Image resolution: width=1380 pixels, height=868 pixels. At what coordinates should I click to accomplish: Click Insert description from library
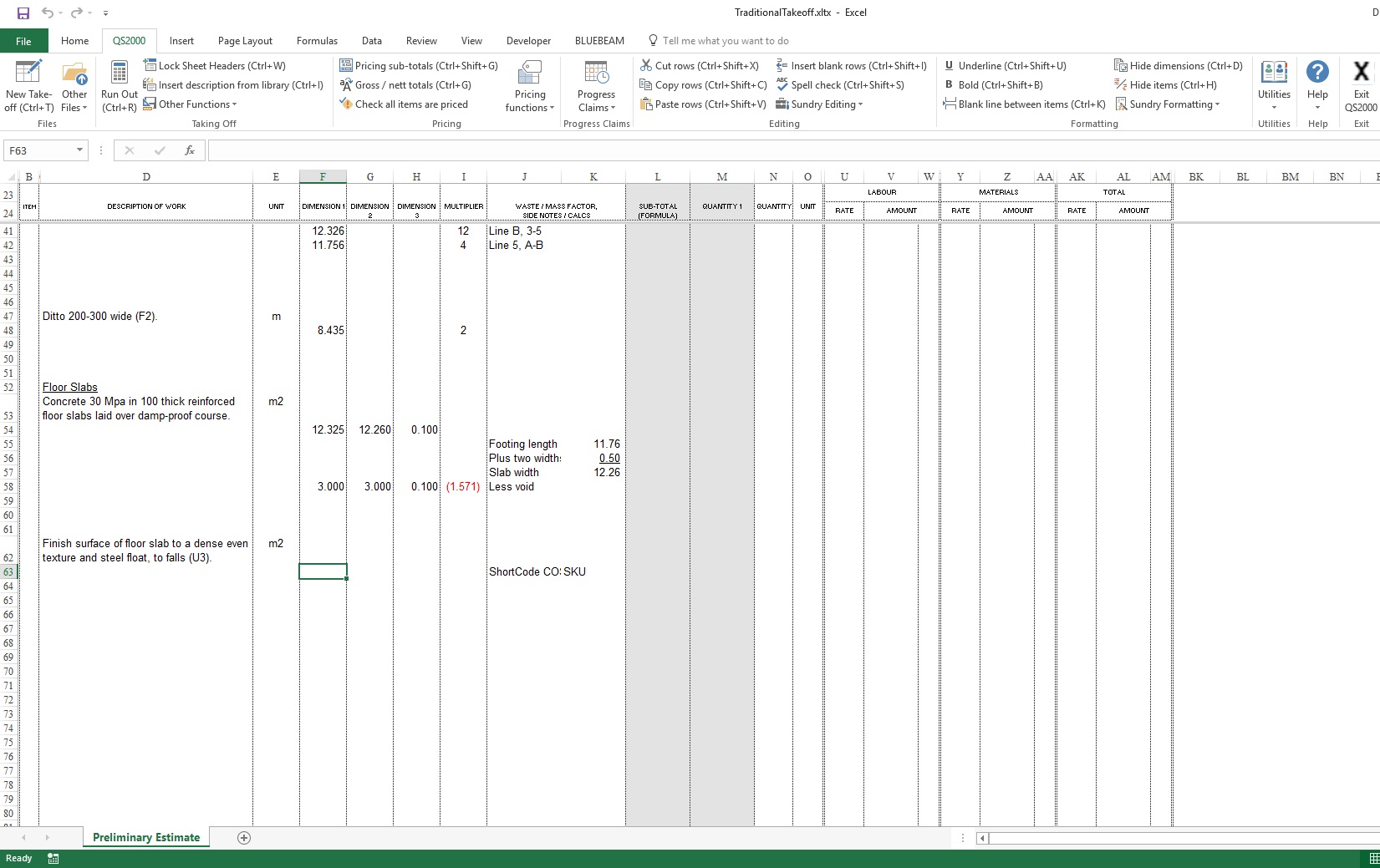tap(233, 85)
